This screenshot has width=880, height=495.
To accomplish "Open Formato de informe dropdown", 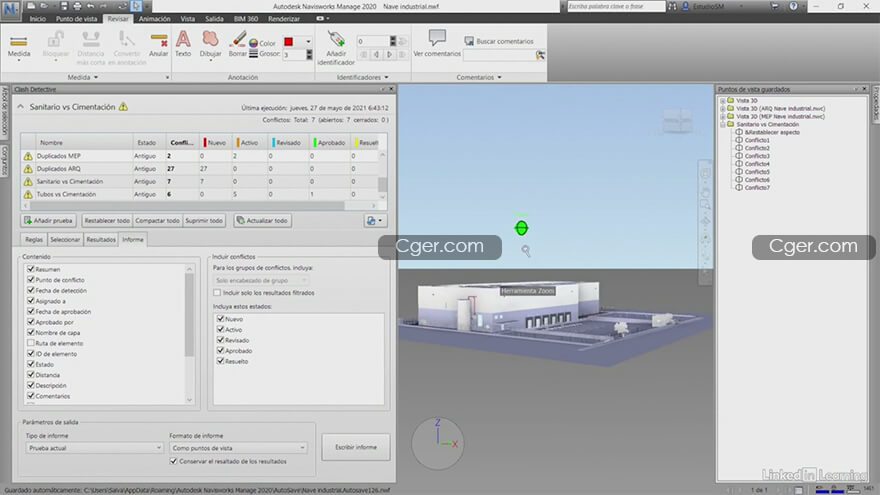I will (238, 448).
